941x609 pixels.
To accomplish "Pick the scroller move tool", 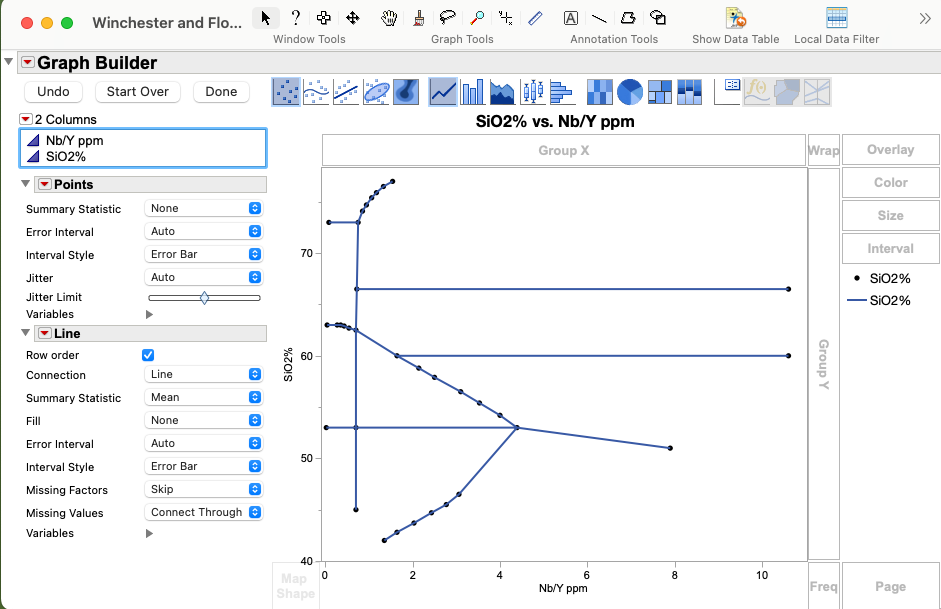I will tap(353, 18).
